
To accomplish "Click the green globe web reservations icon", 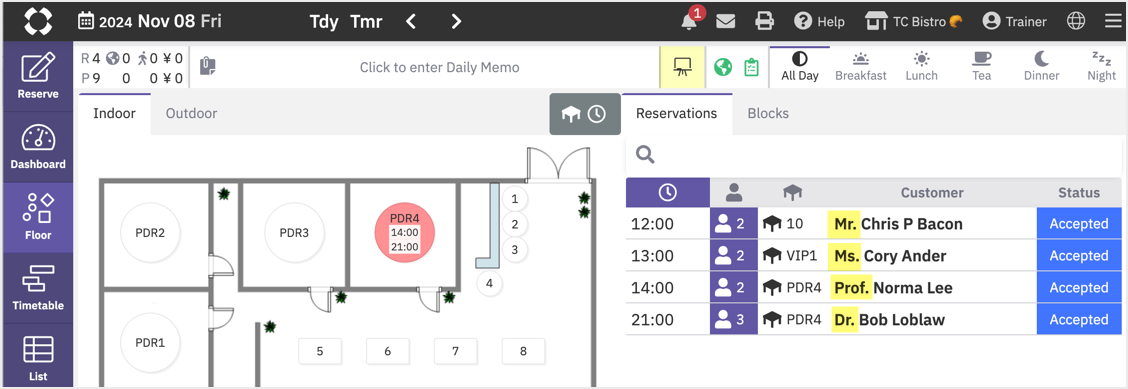I will (723, 68).
